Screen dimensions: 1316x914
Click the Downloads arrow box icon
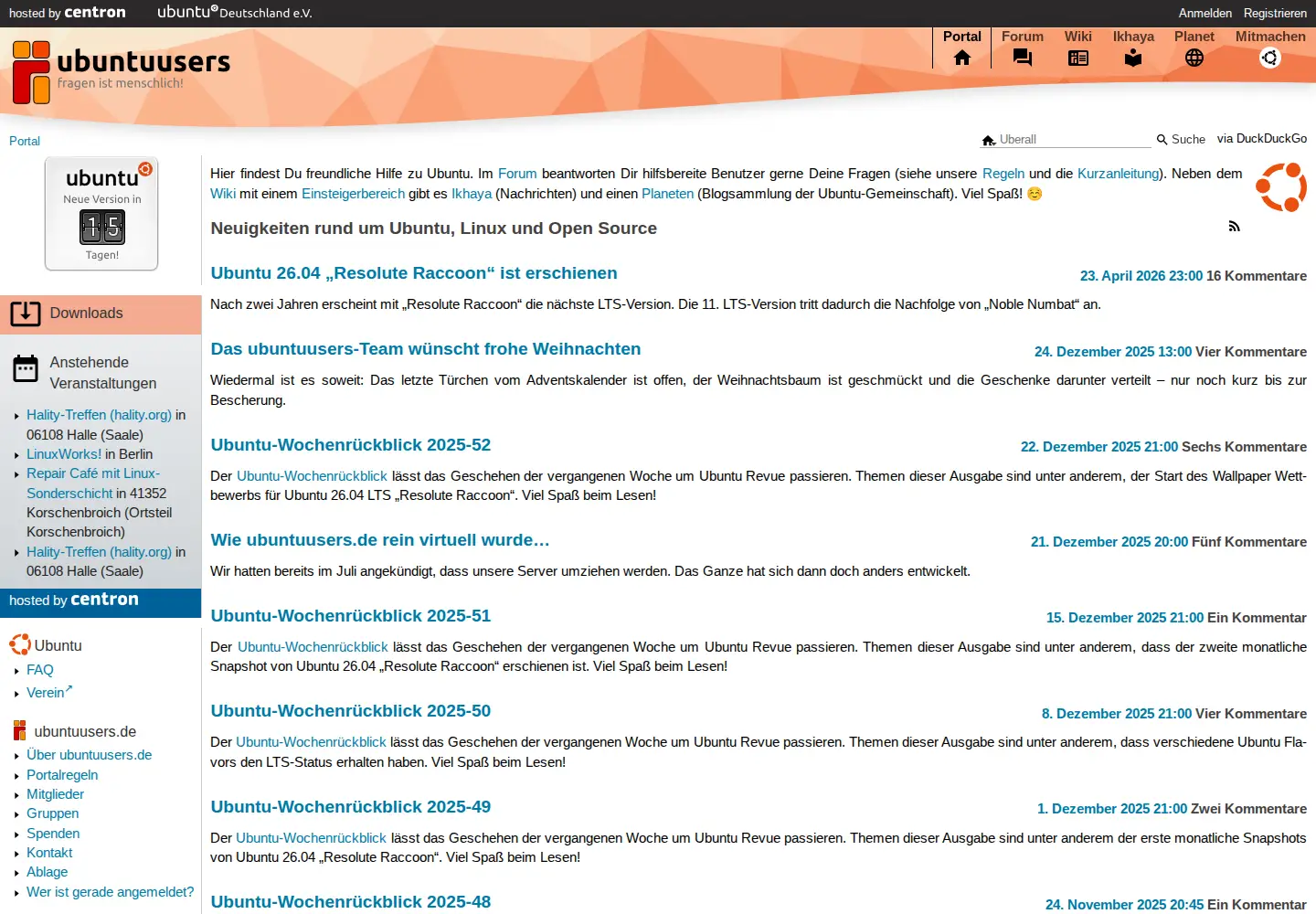point(26,314)
